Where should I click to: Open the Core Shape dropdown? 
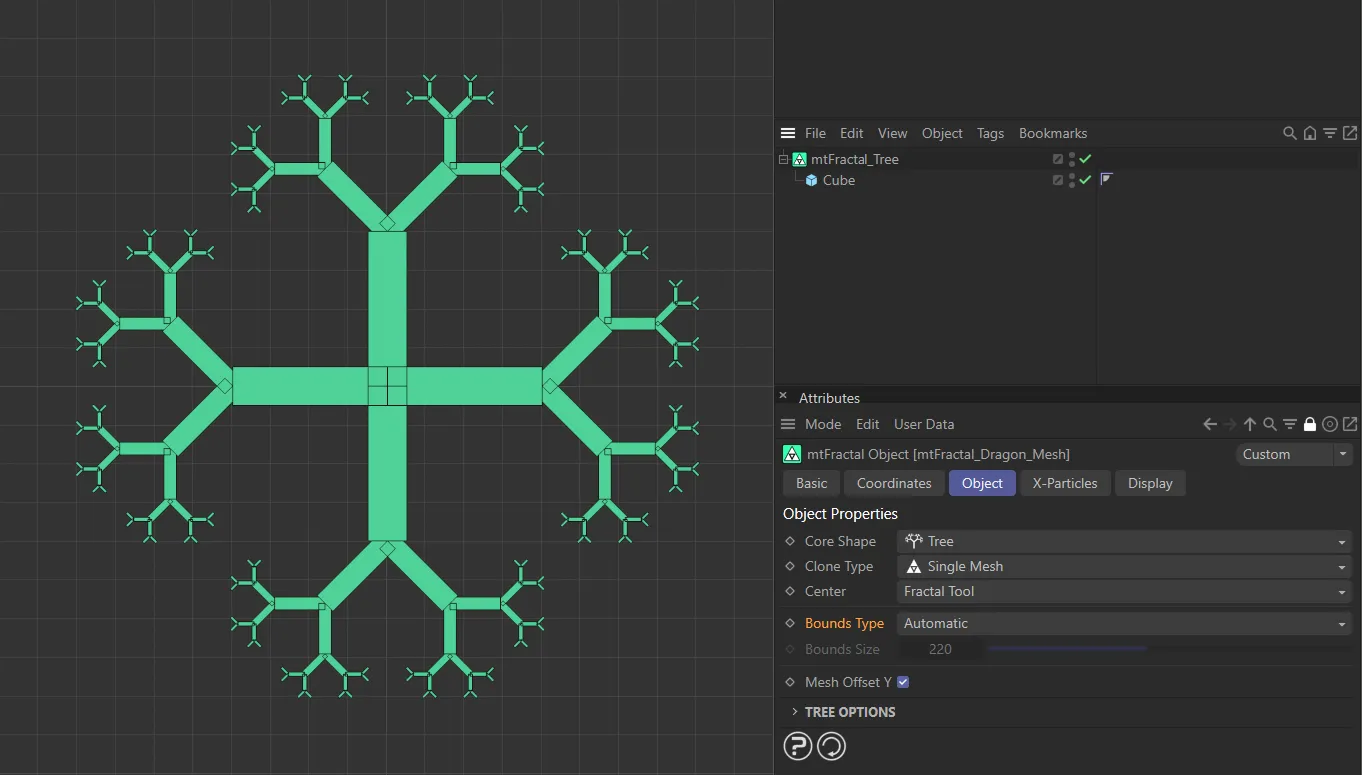(x=1342, y=541)
